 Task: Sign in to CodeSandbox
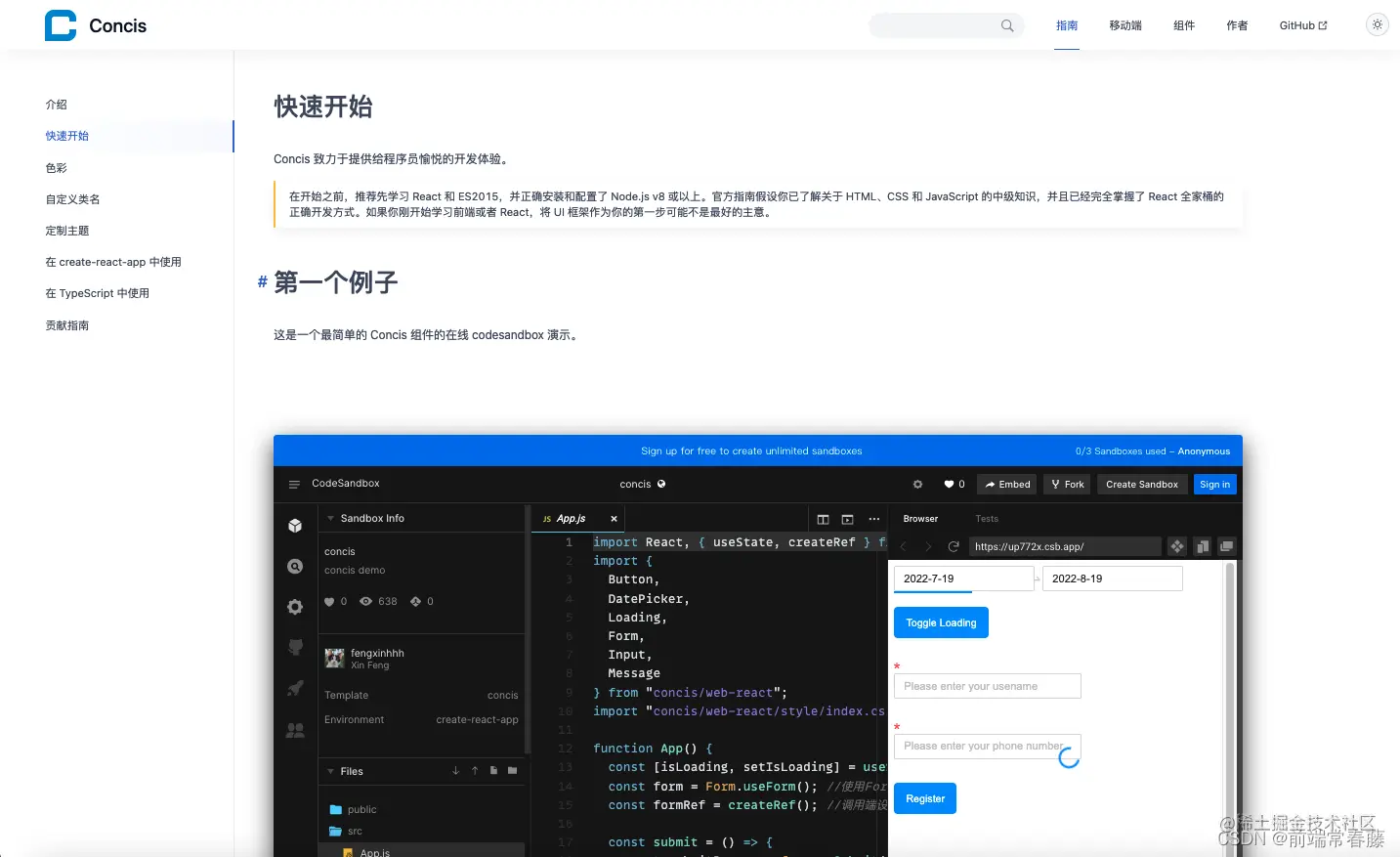pyautogui.click(x=1214, y=484)
